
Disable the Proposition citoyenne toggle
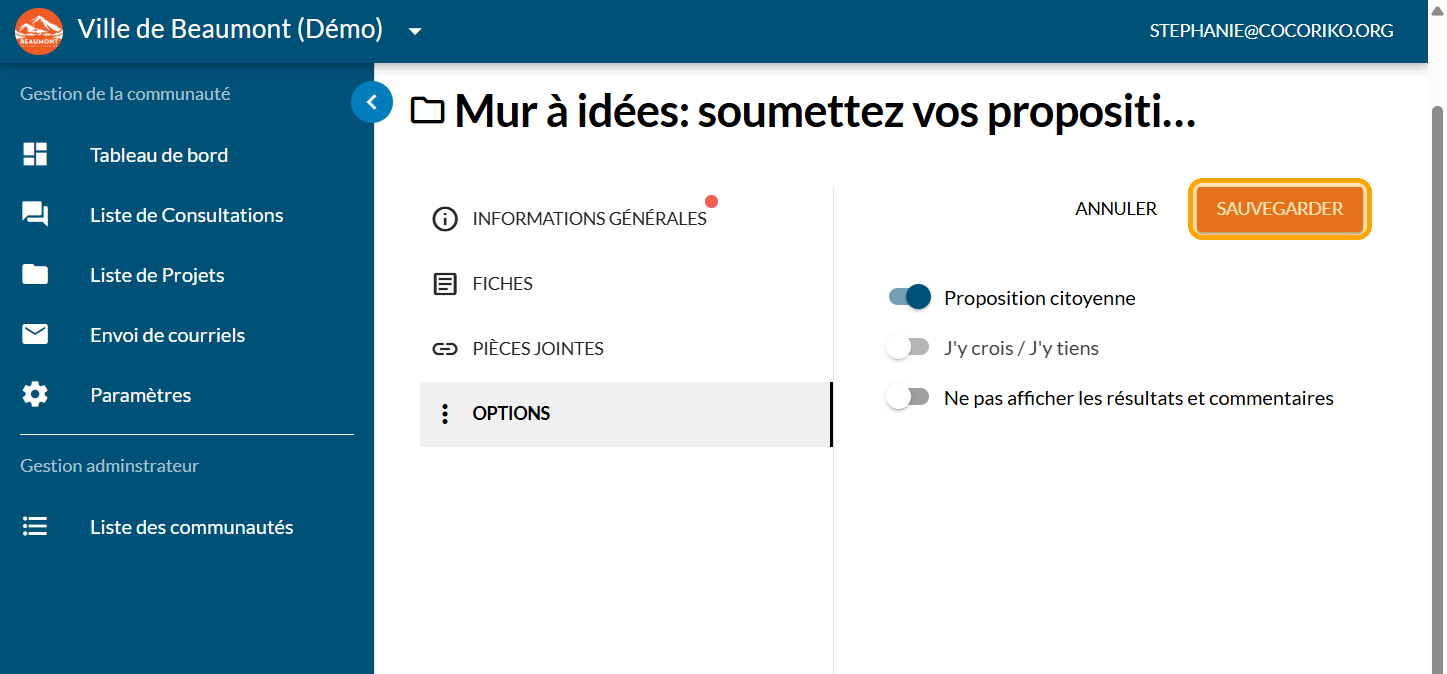pyautogui.click(x=909, y=297)
